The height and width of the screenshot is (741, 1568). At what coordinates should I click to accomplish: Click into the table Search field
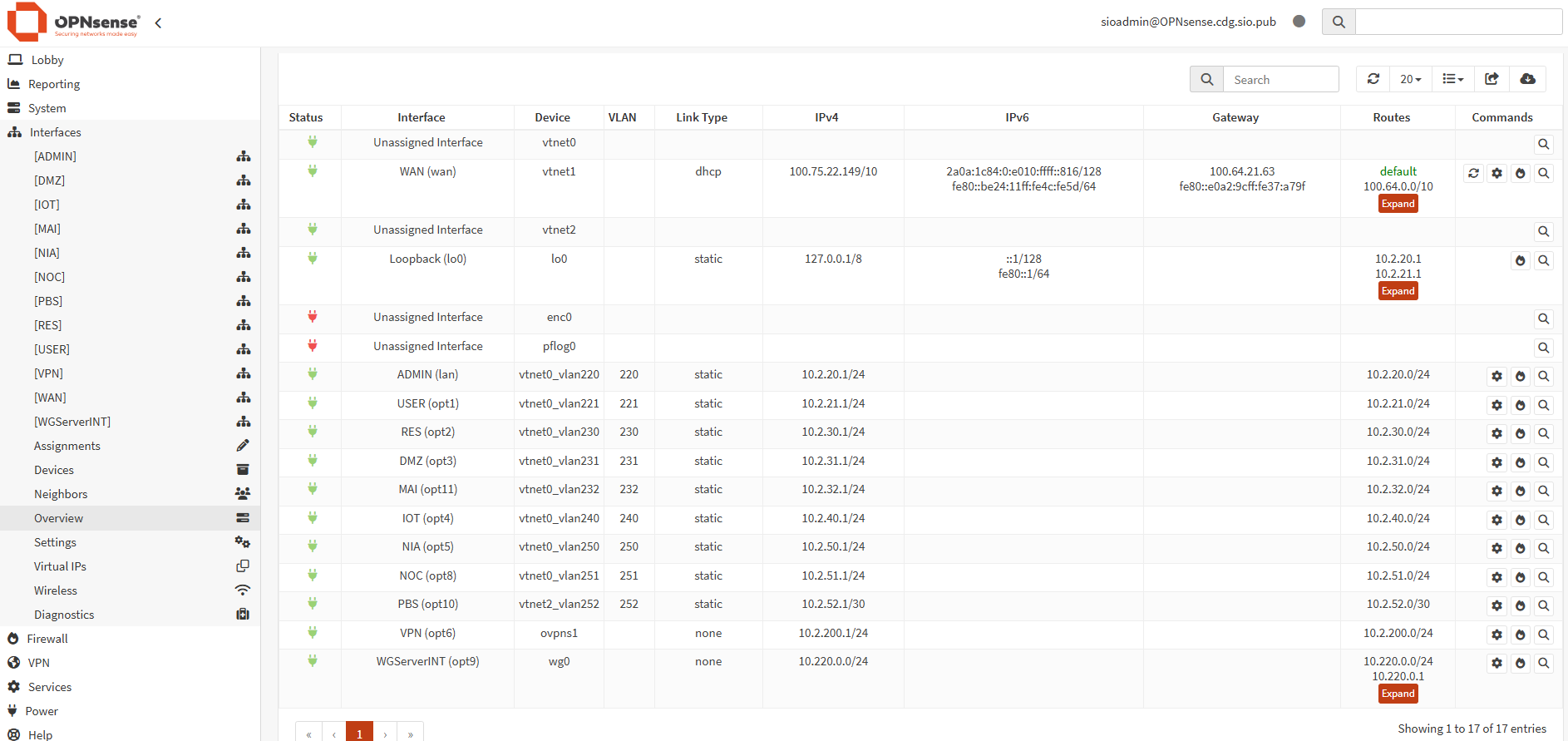(x=1281, y=80)
